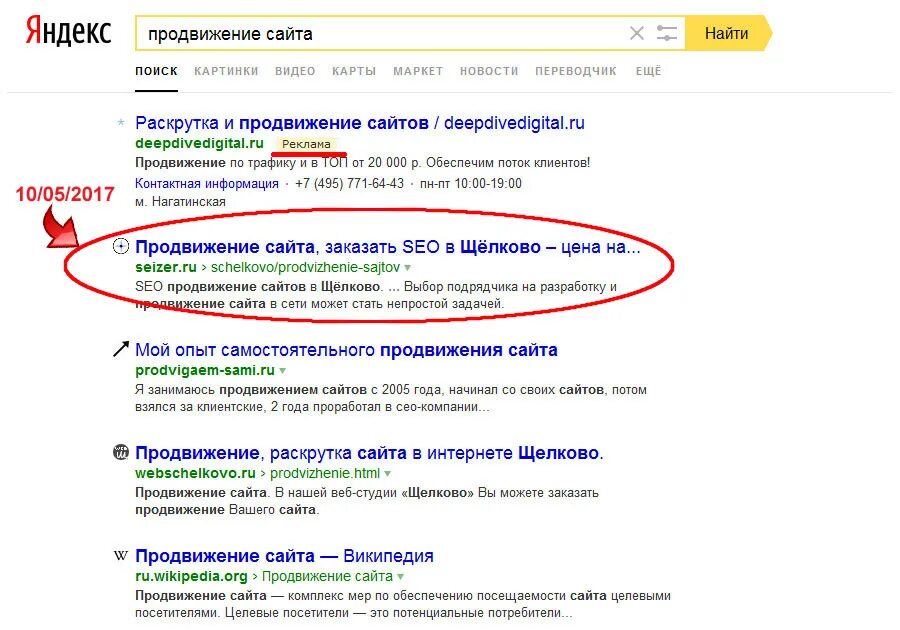Open the Новости tab
900x630 pixels.
coord(488,71)
